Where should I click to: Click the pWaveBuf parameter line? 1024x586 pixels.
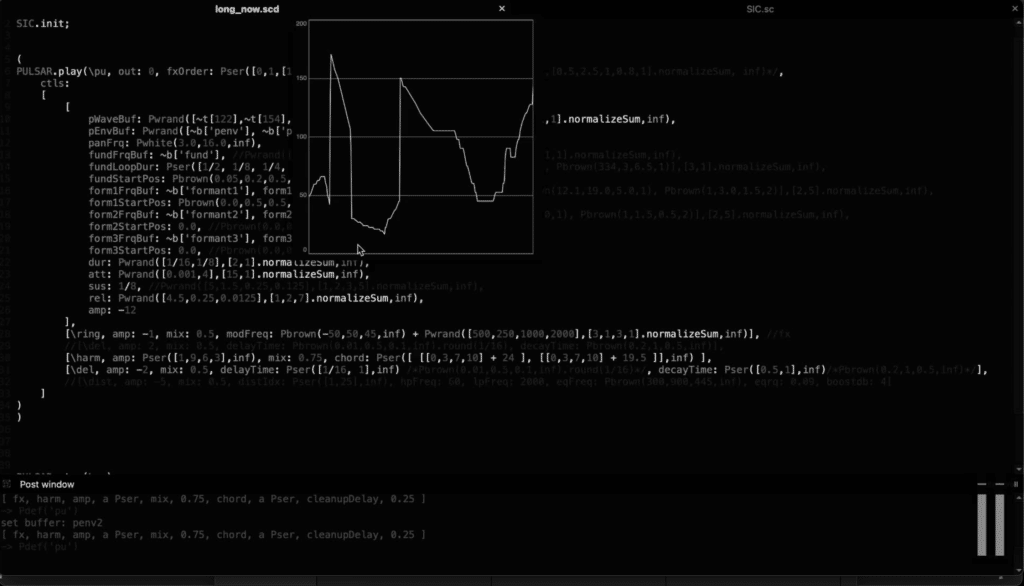click(200, 119)
